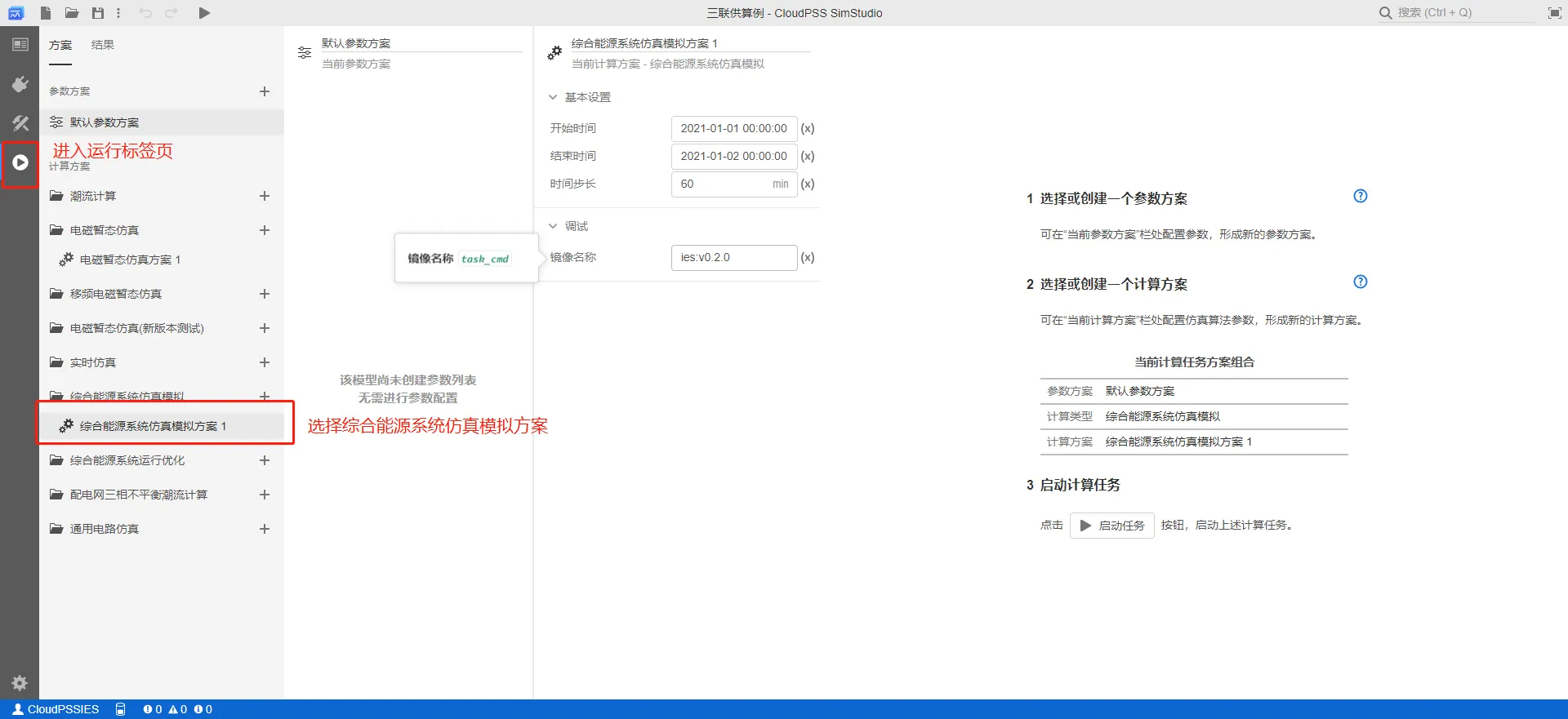Screen dimensions: 1568x719
Task: Open the implementation tools tab in the sidebar
Action: [20, 123]
